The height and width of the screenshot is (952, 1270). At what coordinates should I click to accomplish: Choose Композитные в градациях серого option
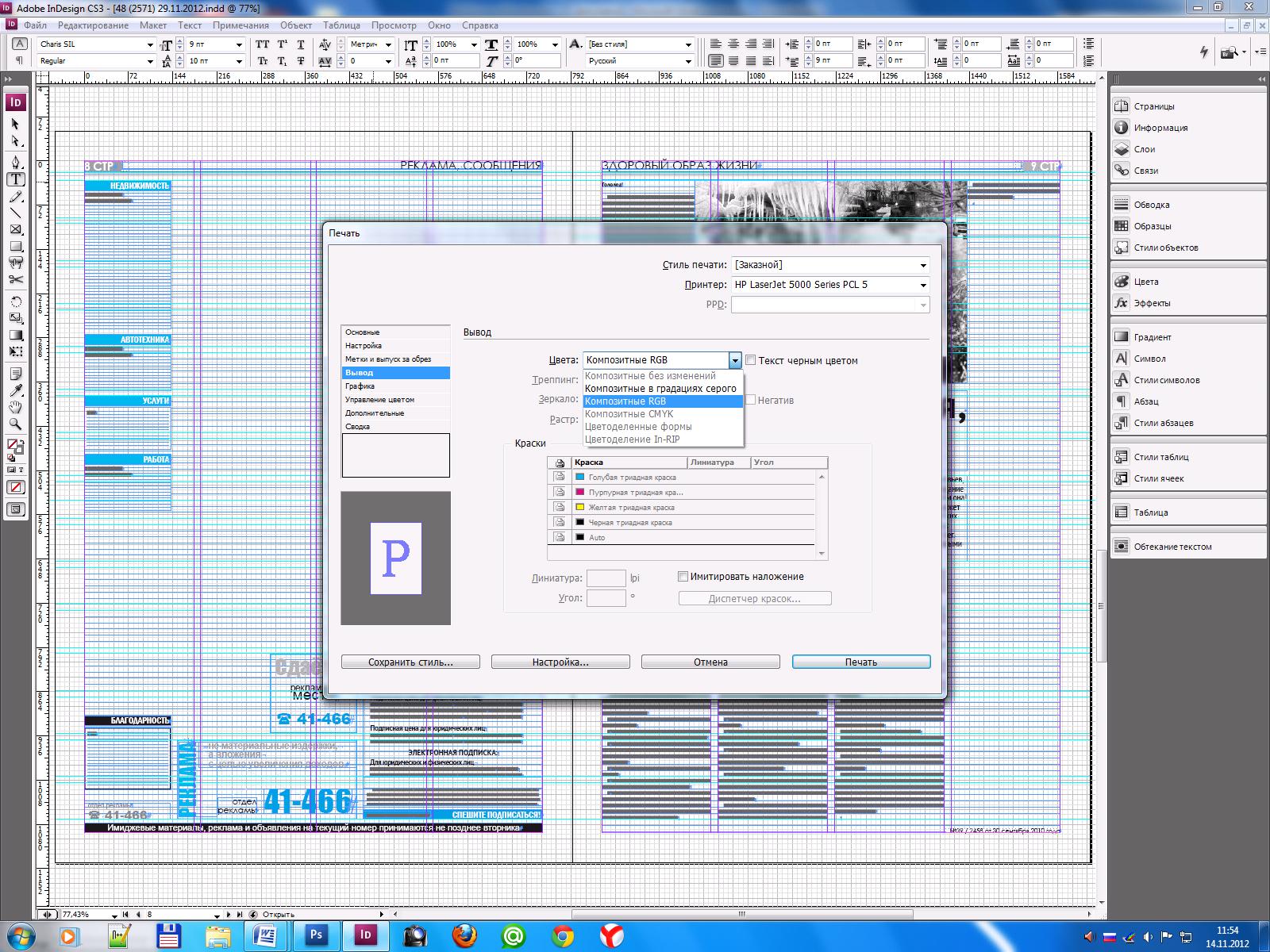pyautogui.click(x=663, y=389)
